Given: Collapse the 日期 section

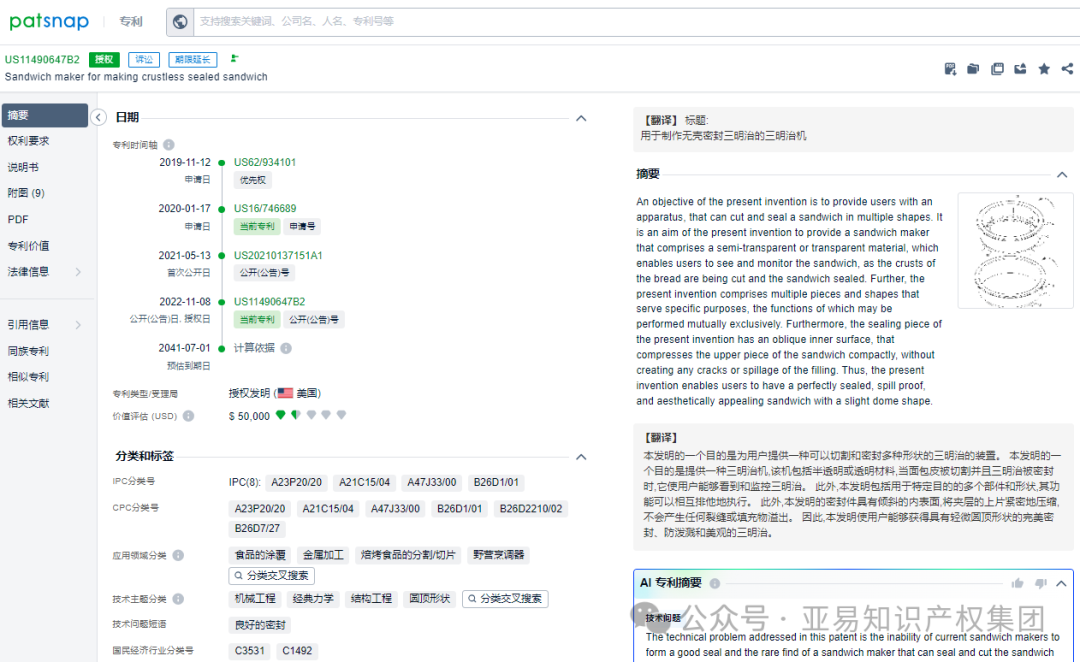Looking at the screenshot, I should click(580, 118).
